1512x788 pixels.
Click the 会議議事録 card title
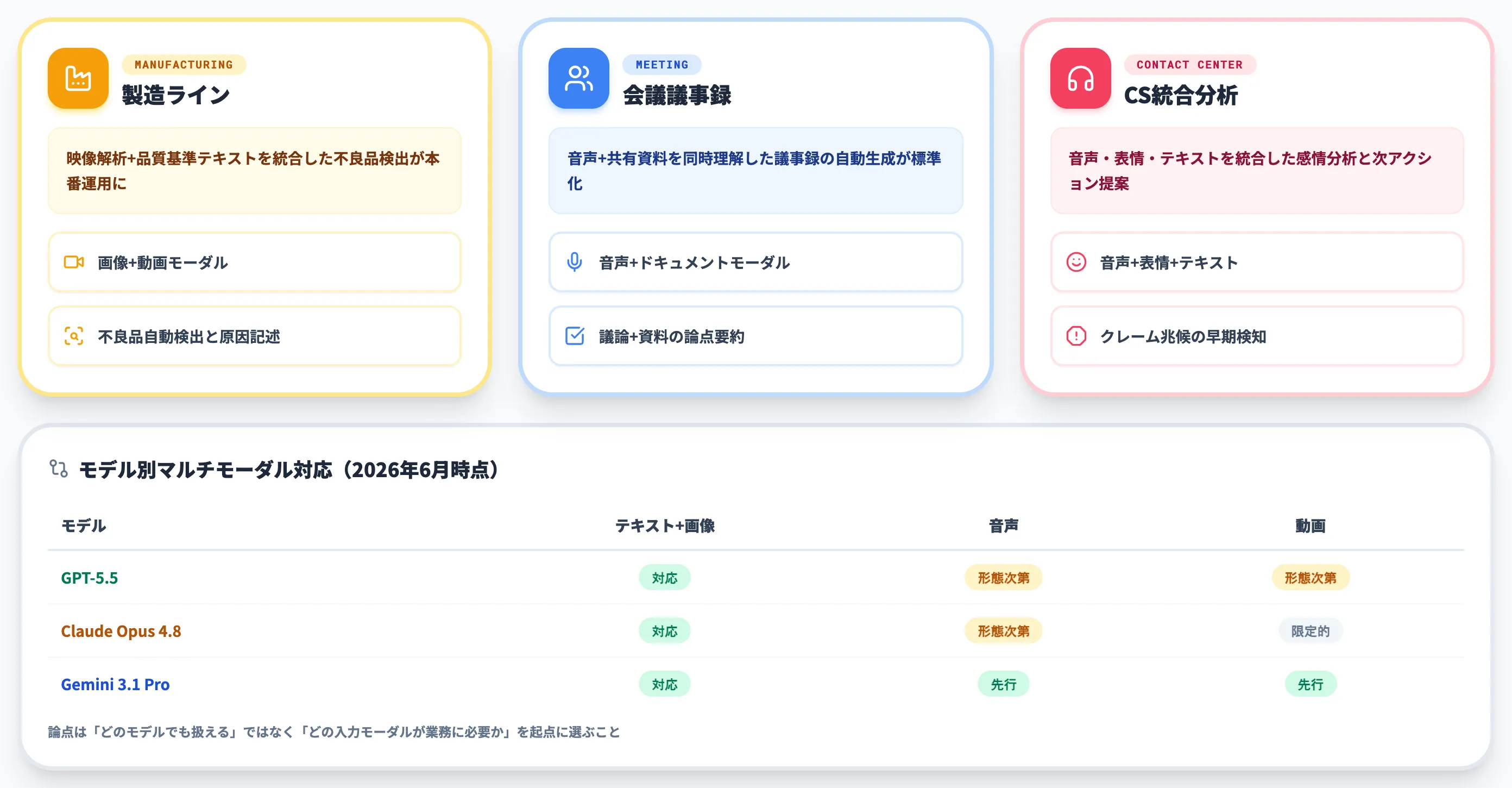tap(677, 95)
